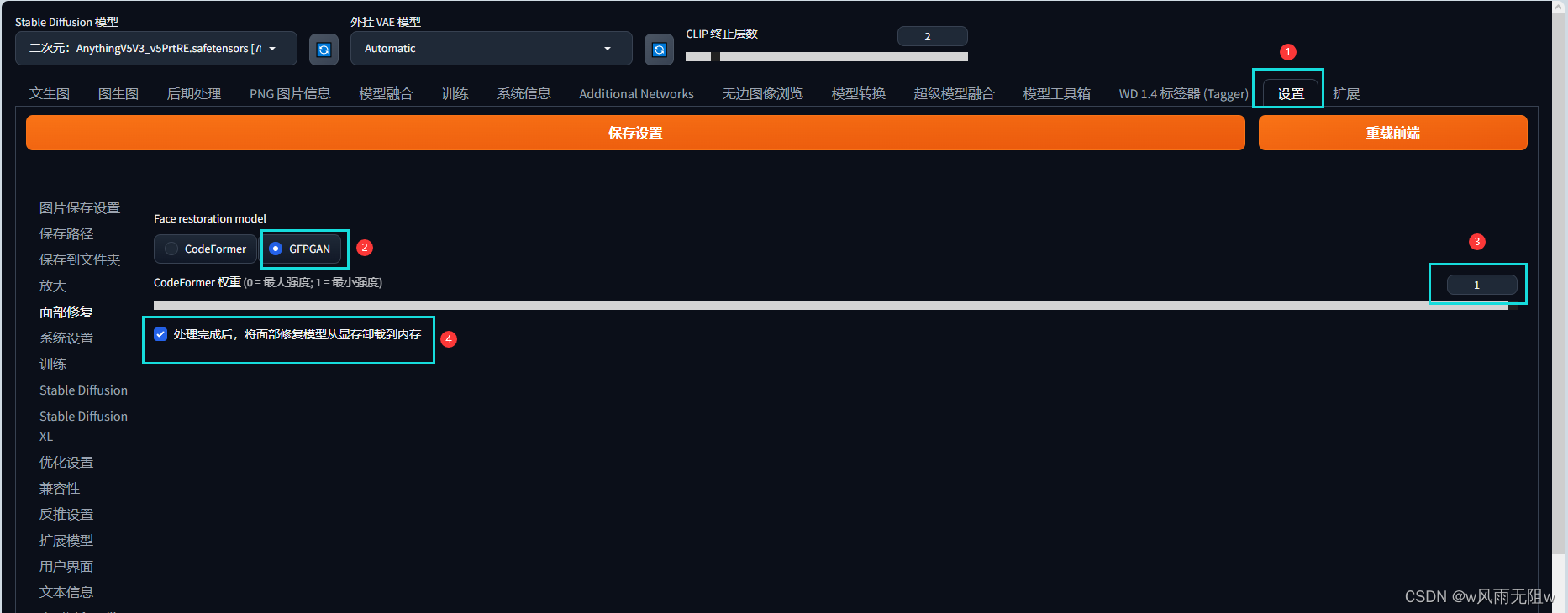Open 扩展模型 settings section
This screenshot has height=613, width=1568.
click(66, 540)
